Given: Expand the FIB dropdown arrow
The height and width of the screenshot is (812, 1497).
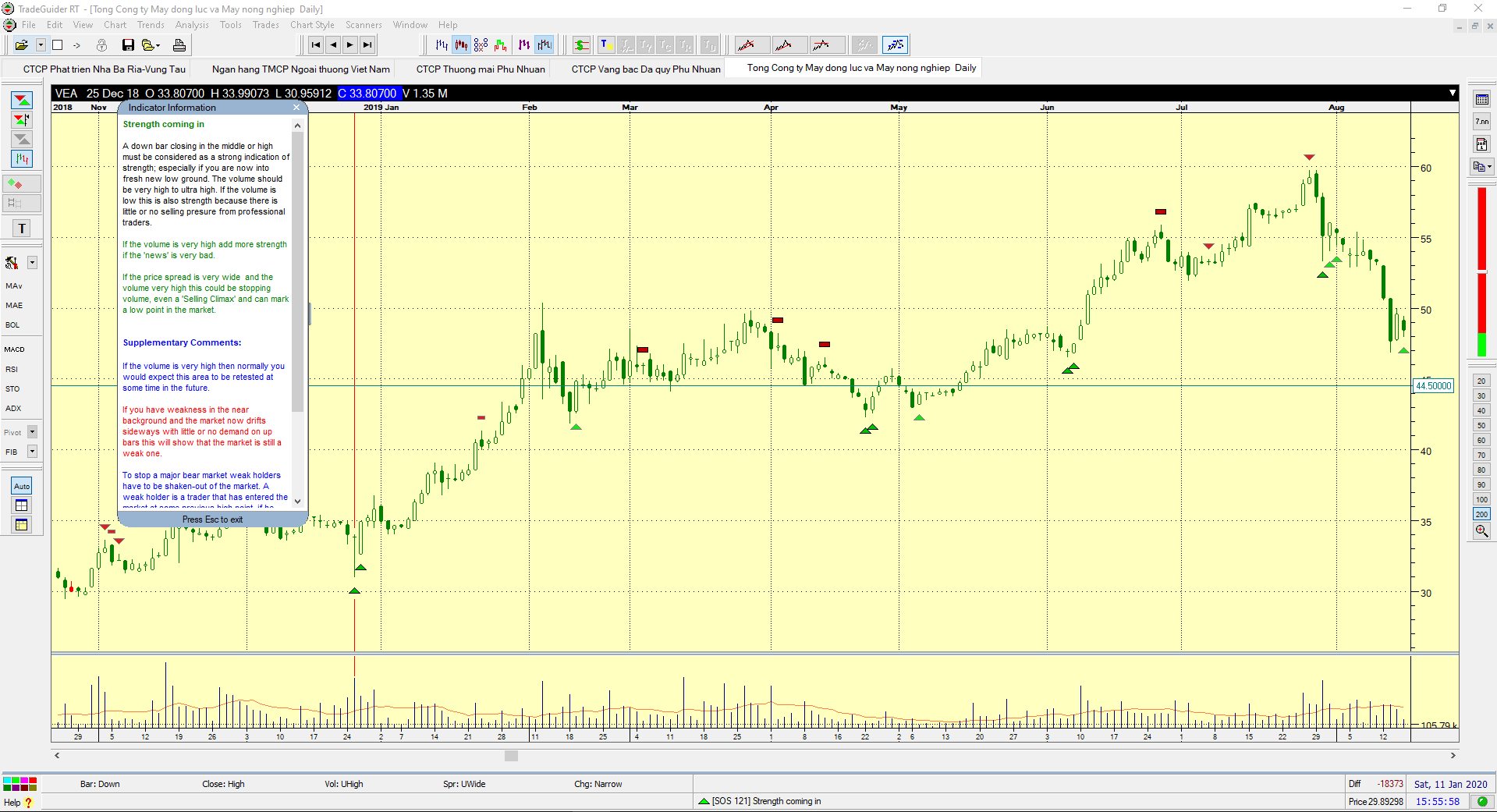Looking at the screenshot, I should 32,452.
